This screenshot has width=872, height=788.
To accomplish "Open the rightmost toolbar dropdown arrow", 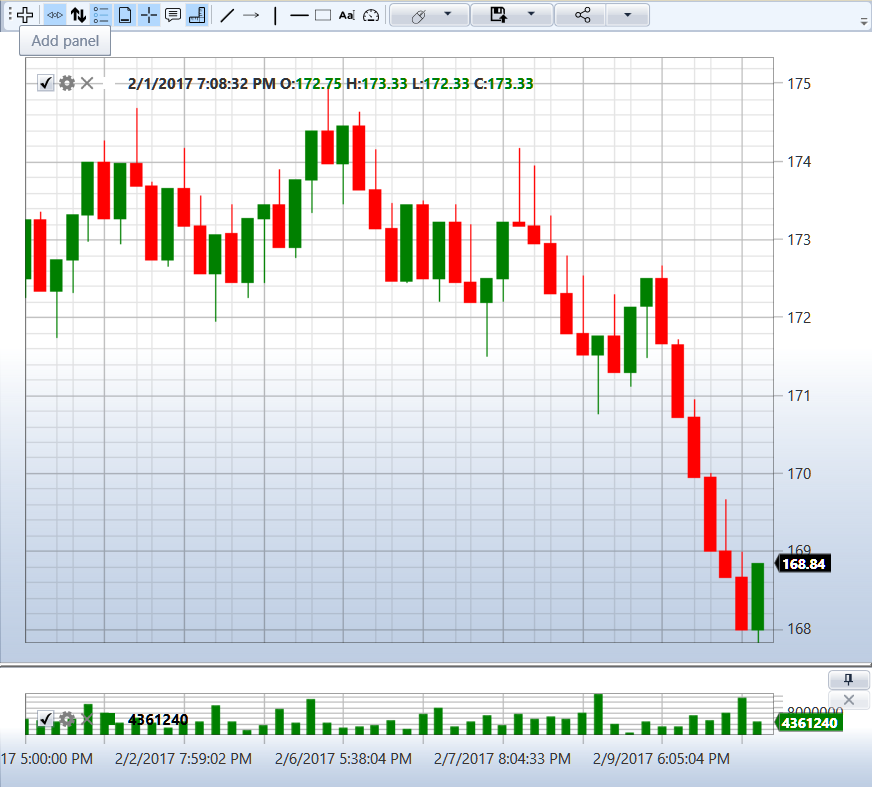I will (x=627, y=14).
